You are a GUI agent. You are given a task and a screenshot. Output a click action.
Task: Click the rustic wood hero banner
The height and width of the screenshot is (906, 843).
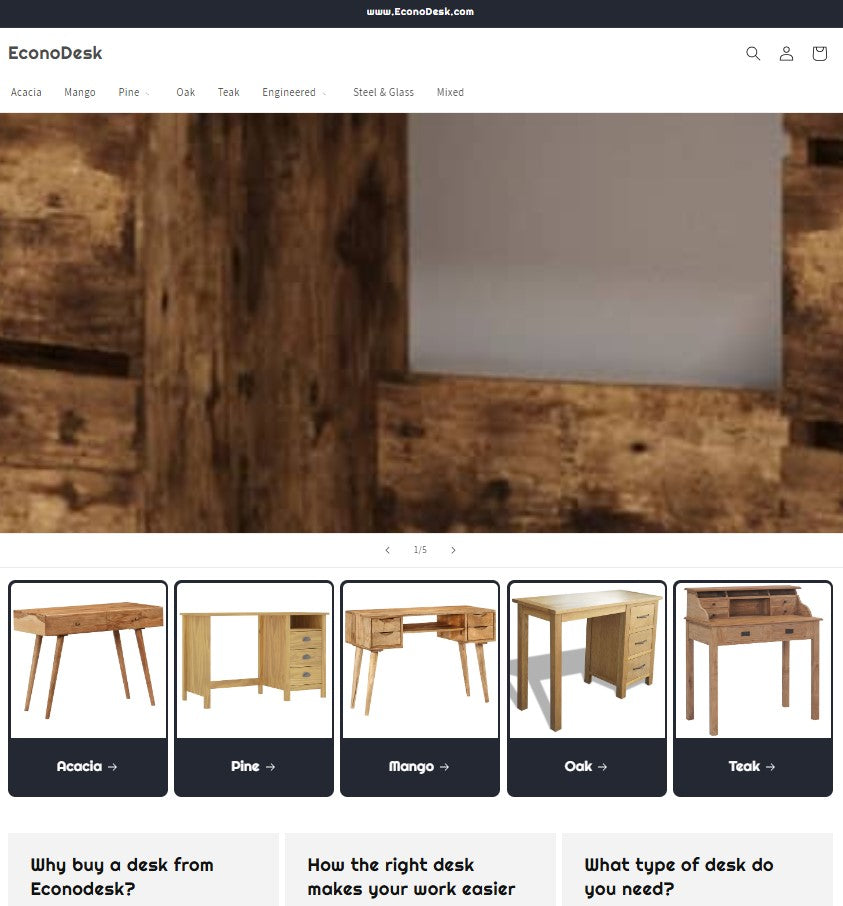tap(421, 322)
